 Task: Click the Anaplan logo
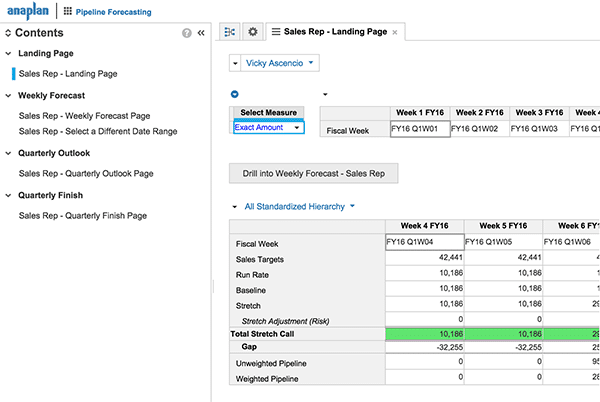point(28,11)
